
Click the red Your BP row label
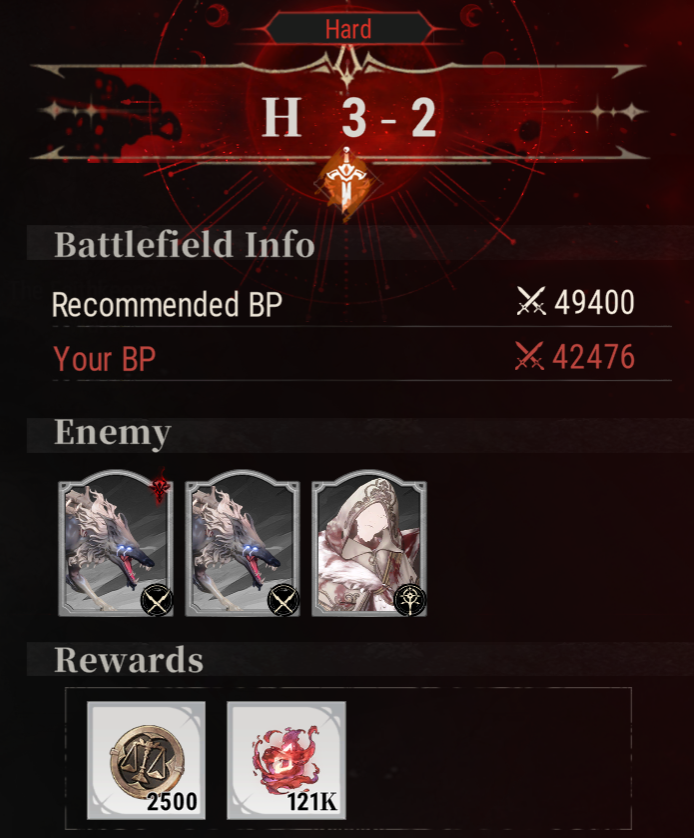pyautogui.click(x=104, y=359)
